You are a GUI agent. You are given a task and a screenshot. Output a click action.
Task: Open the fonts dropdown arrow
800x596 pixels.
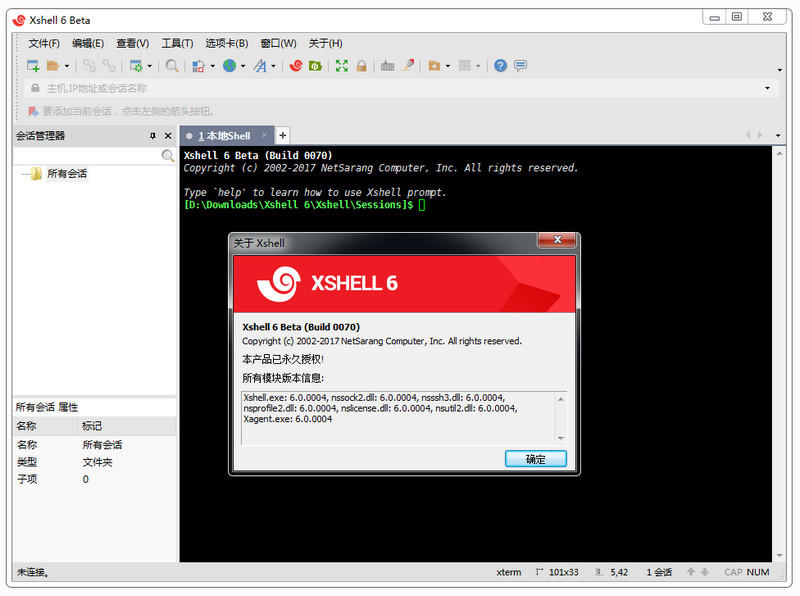pos(273,66)
